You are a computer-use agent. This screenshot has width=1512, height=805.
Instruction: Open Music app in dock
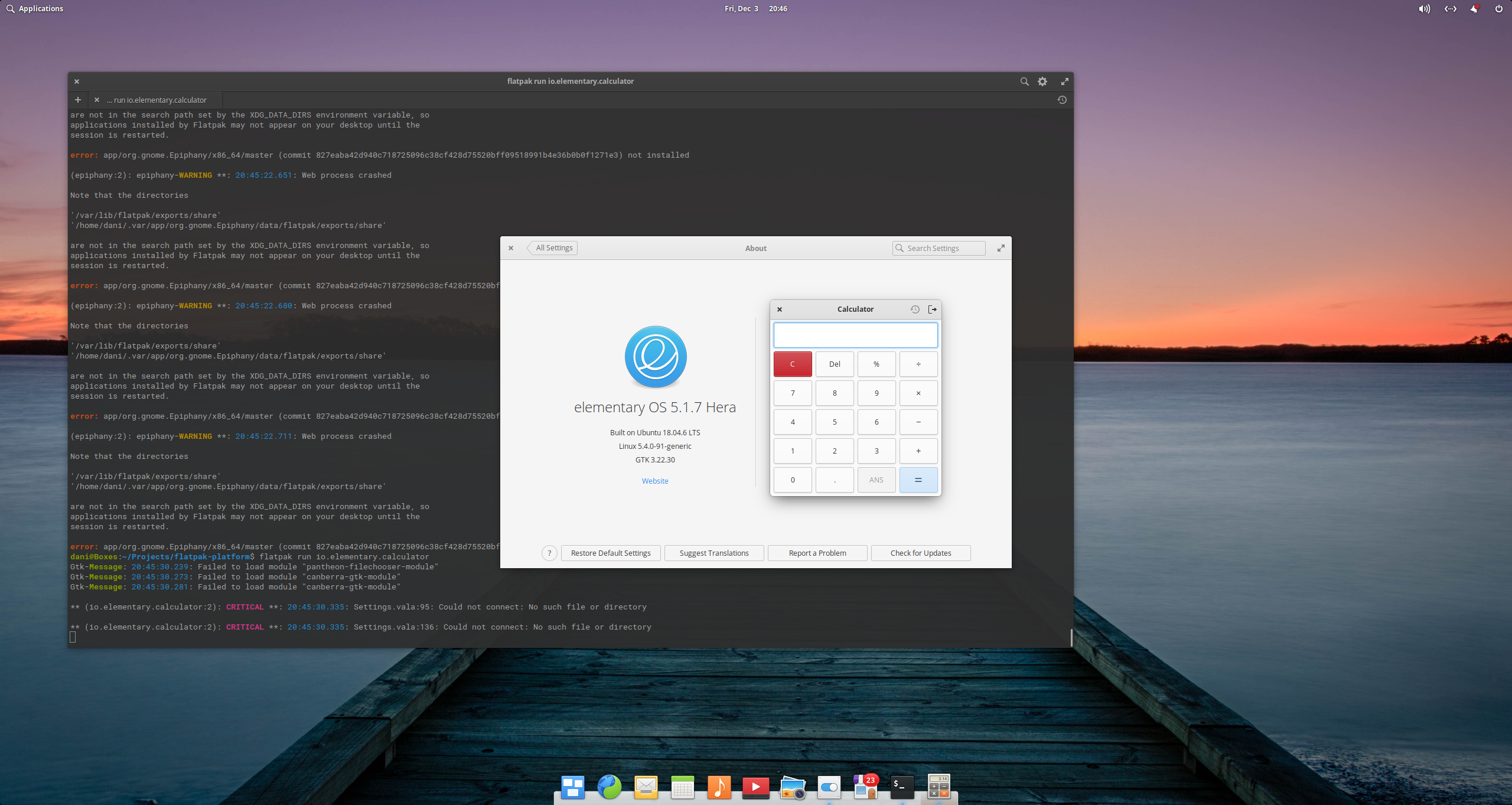pyautogui.click(x=719, y=787)
